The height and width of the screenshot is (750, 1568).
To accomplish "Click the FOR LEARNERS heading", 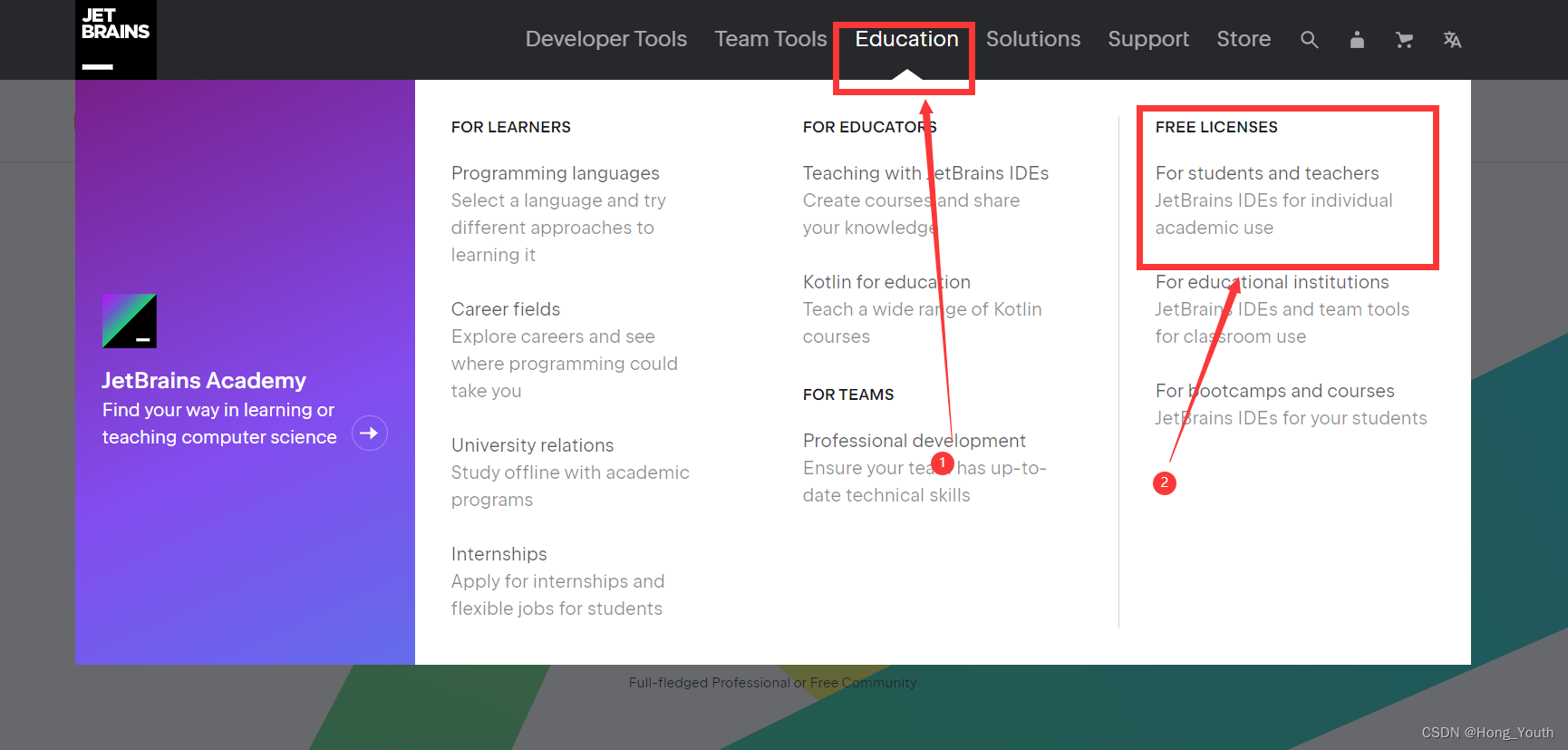I will pyautogui.click(x=511, y=127).
